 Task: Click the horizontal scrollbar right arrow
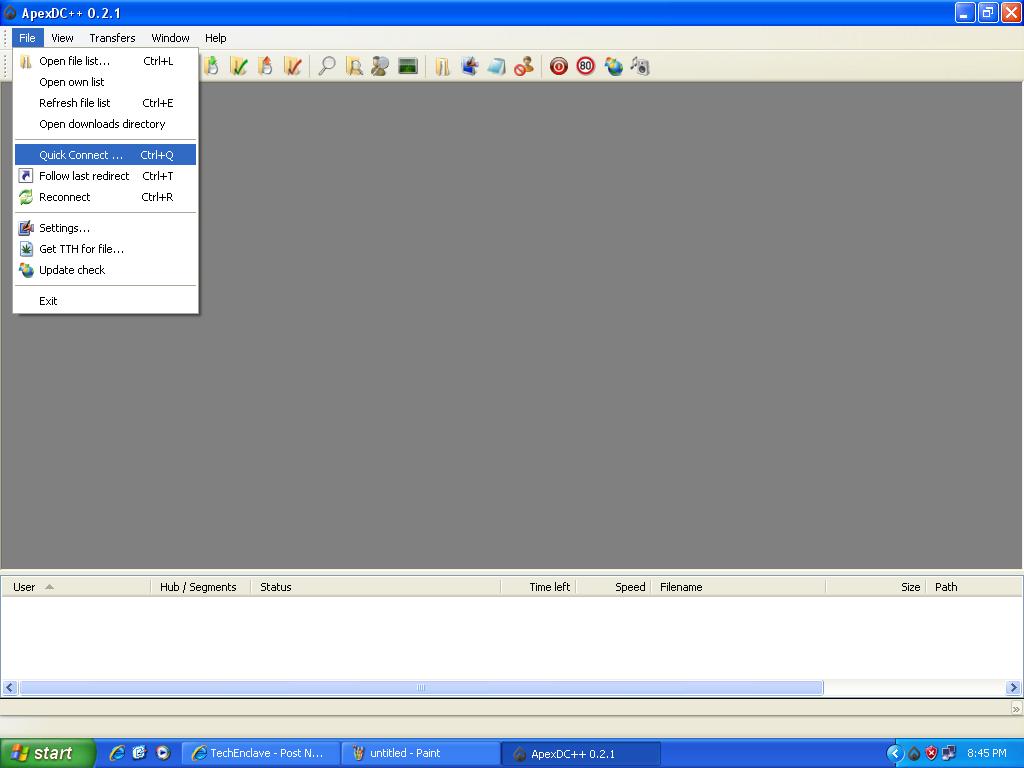1013,687
